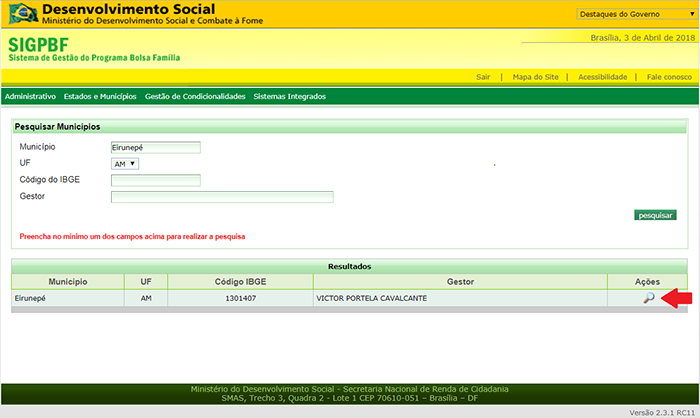Click the Município column header
Screen dimensions: 700x418
68,282
